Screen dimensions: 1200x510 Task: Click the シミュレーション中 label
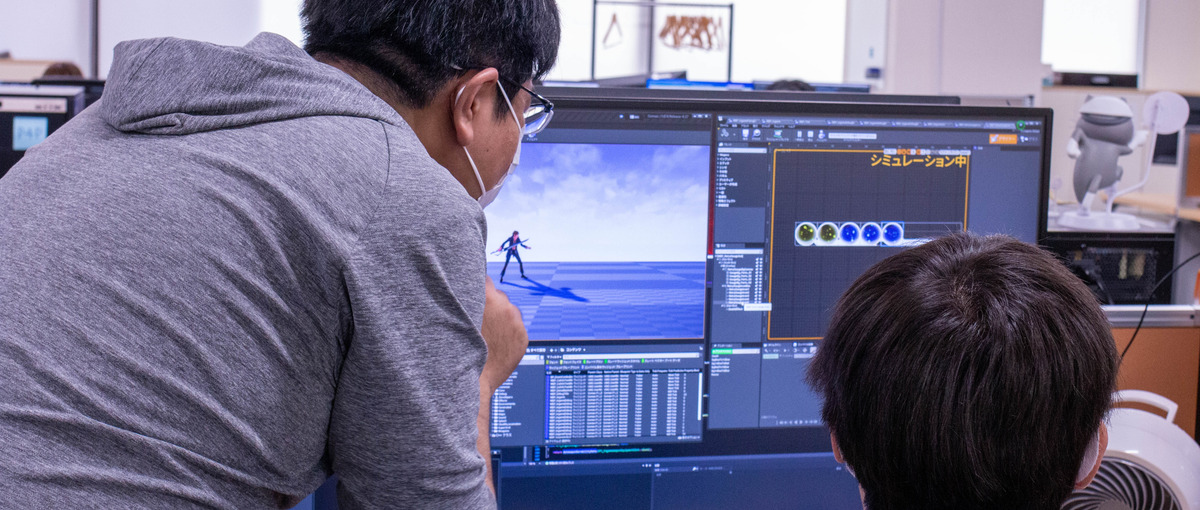click(x=917, y=160)
